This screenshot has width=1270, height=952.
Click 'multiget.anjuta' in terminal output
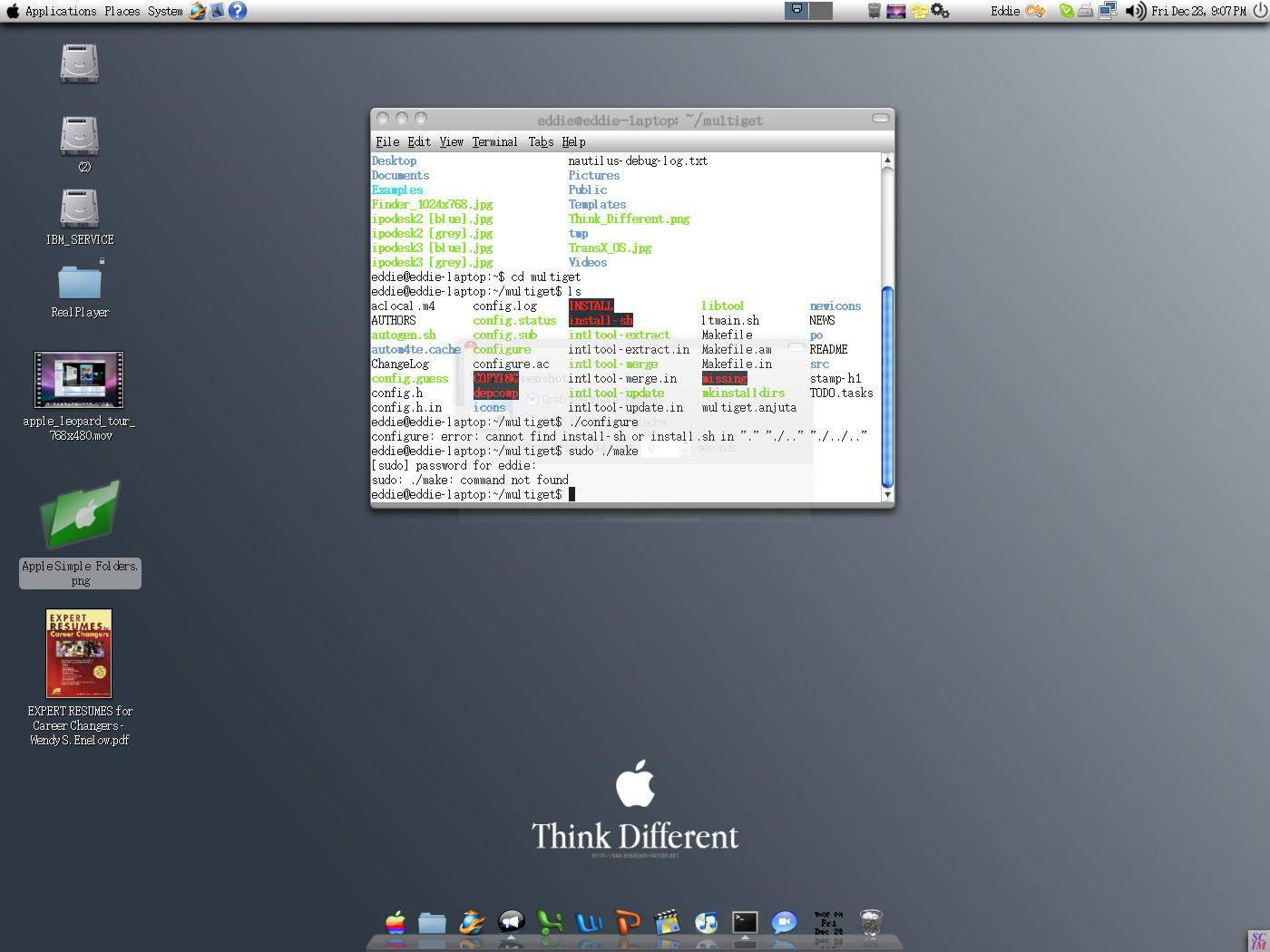point(749,407)
